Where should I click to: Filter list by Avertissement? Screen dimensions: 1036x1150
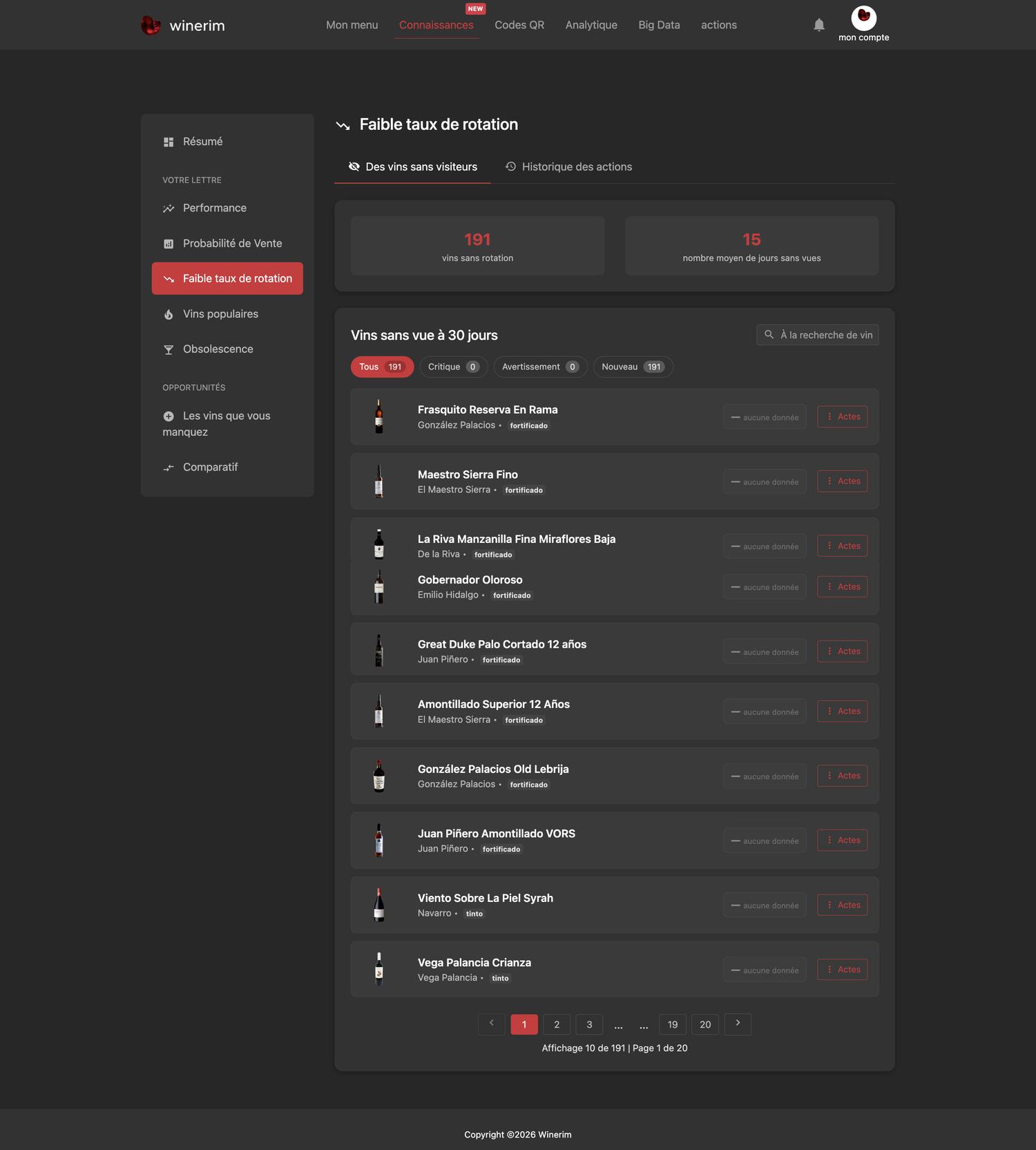(x=540, y=367)
